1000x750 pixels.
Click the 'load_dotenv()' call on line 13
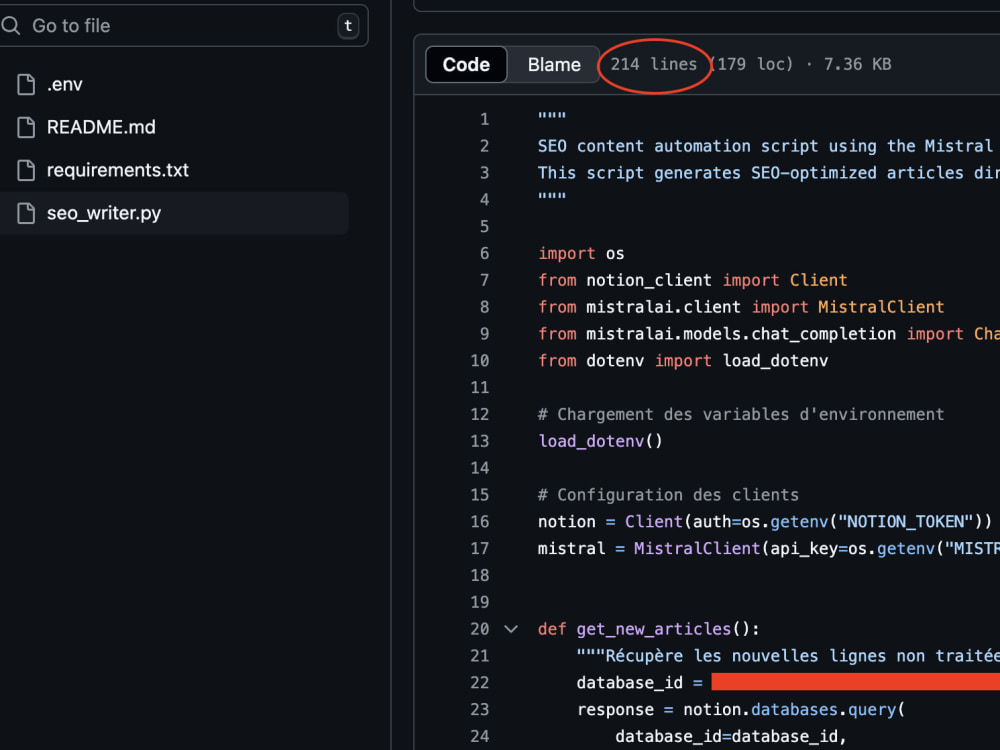pos(600,441)
